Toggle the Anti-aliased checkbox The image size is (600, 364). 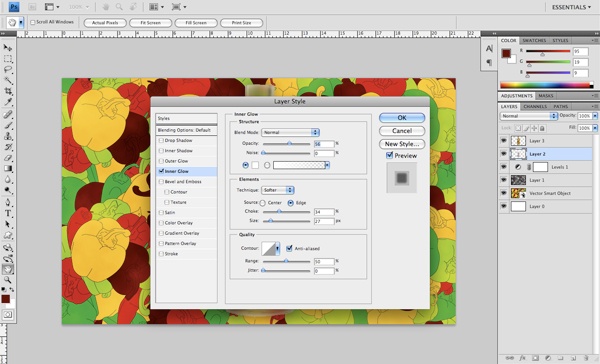pos(289,248)
